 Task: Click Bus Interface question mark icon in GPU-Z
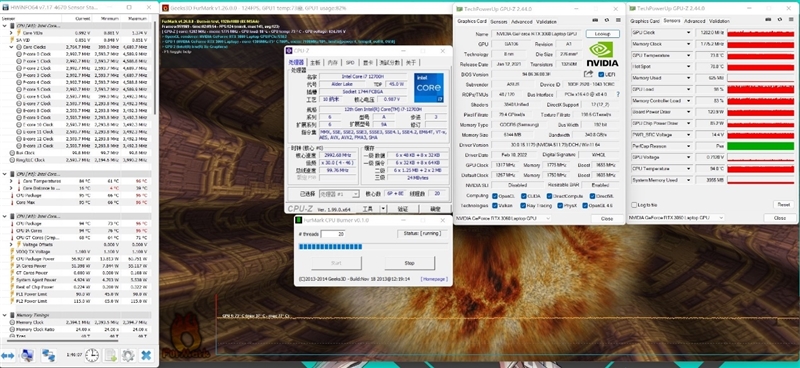[x=618, y=94]
